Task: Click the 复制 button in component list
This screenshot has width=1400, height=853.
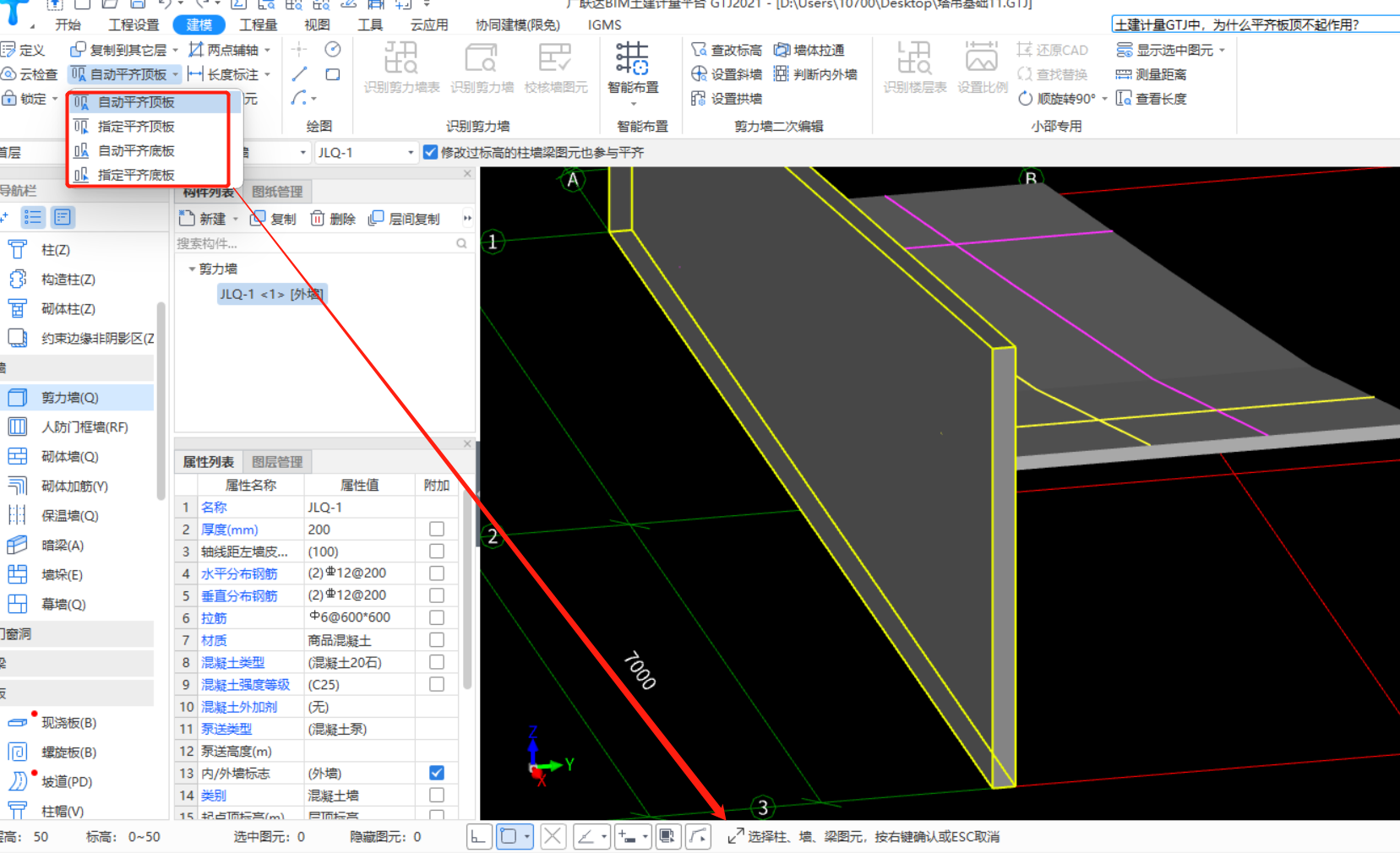Action: click(273, 219)
